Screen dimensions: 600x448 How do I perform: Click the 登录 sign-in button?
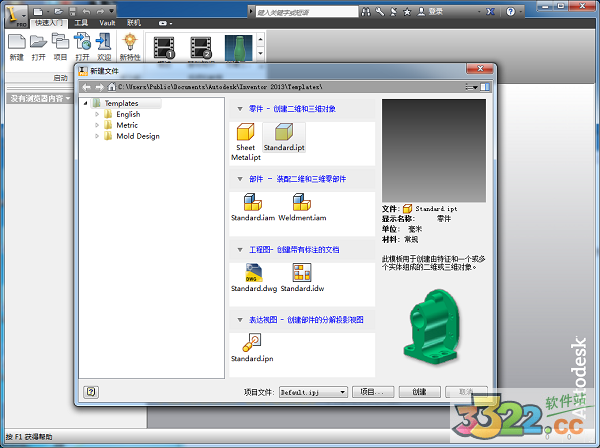tap(430, 12)
